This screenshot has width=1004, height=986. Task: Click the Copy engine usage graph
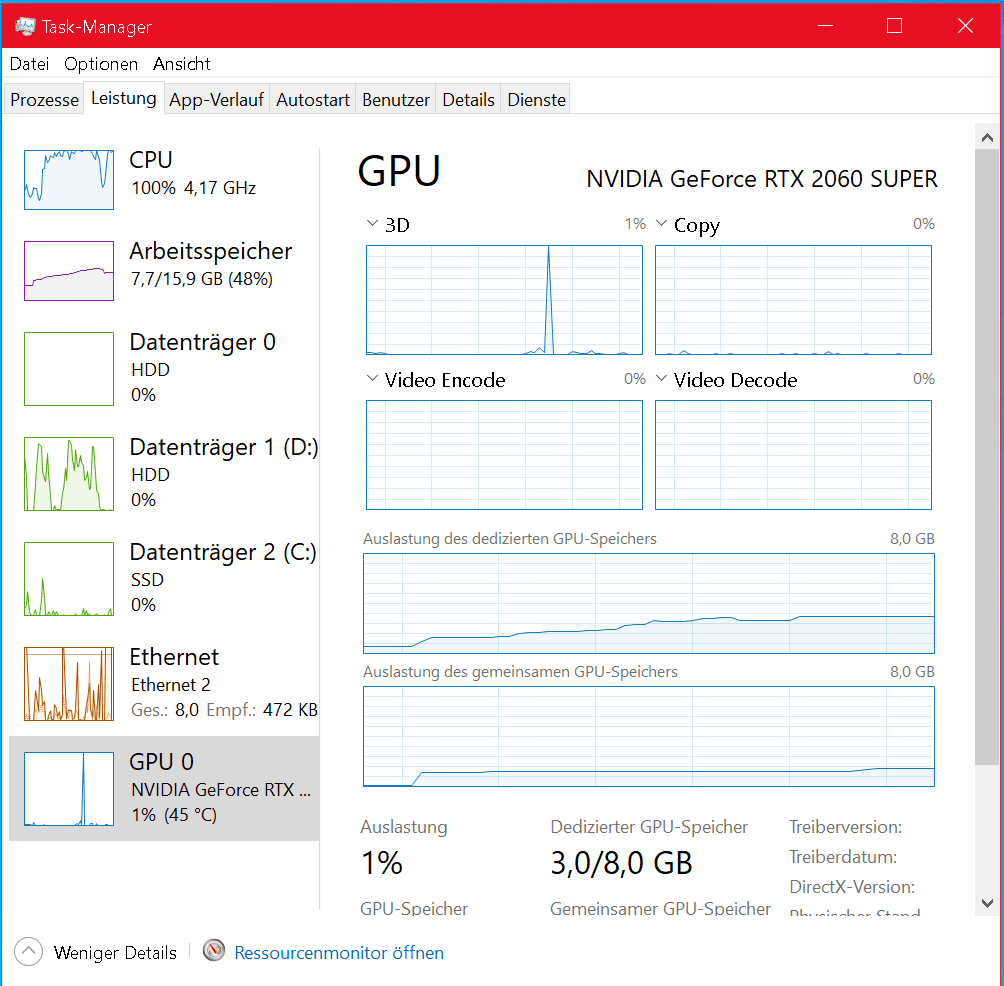pyautogui.click(x=793, y=300)
